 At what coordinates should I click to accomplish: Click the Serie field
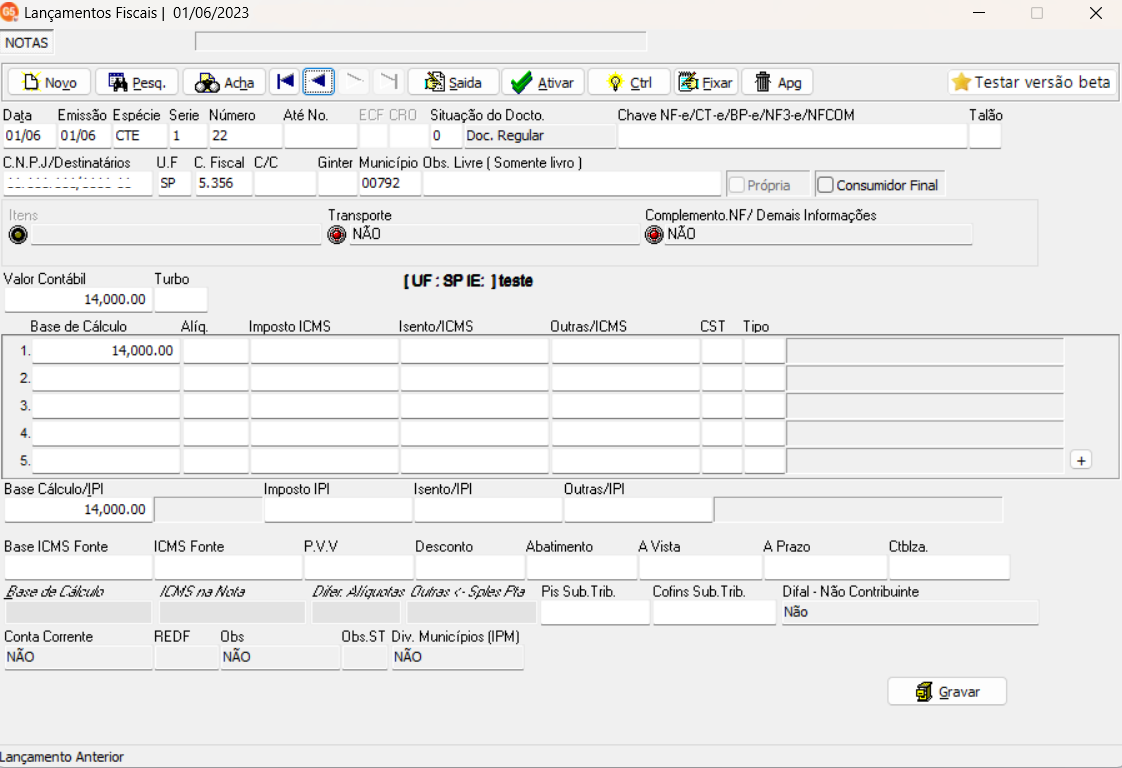pyautogui.click(x=187, y=135)
